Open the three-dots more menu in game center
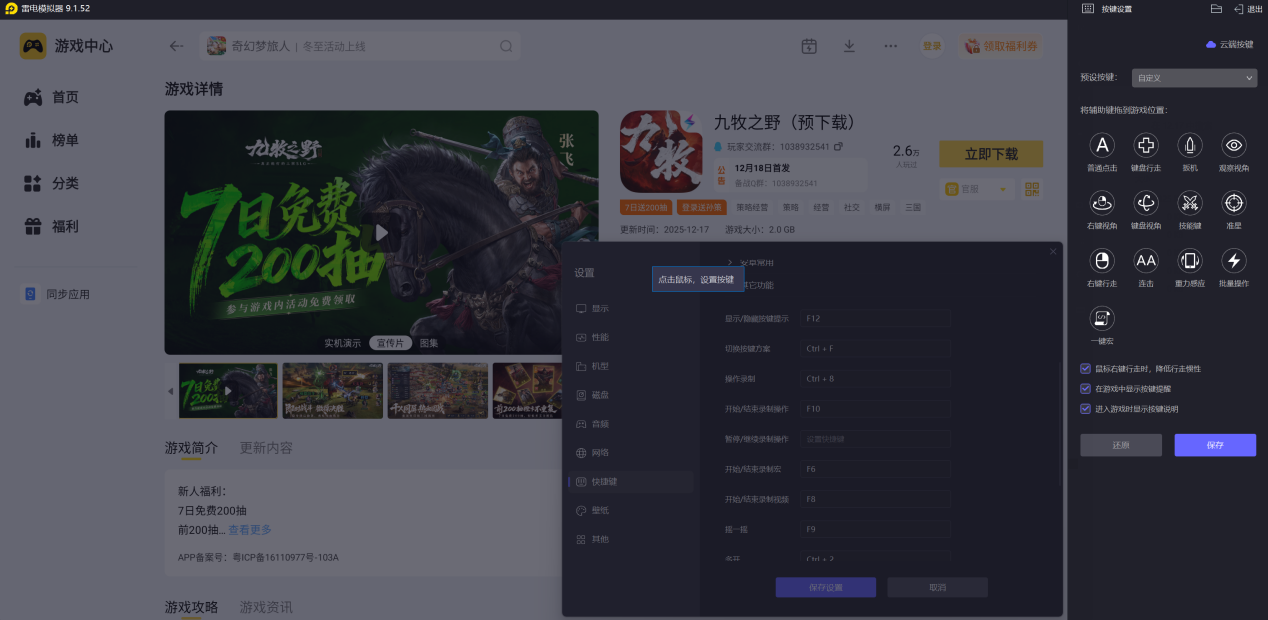Screen dimensions: 1268x620 (890, 46)
